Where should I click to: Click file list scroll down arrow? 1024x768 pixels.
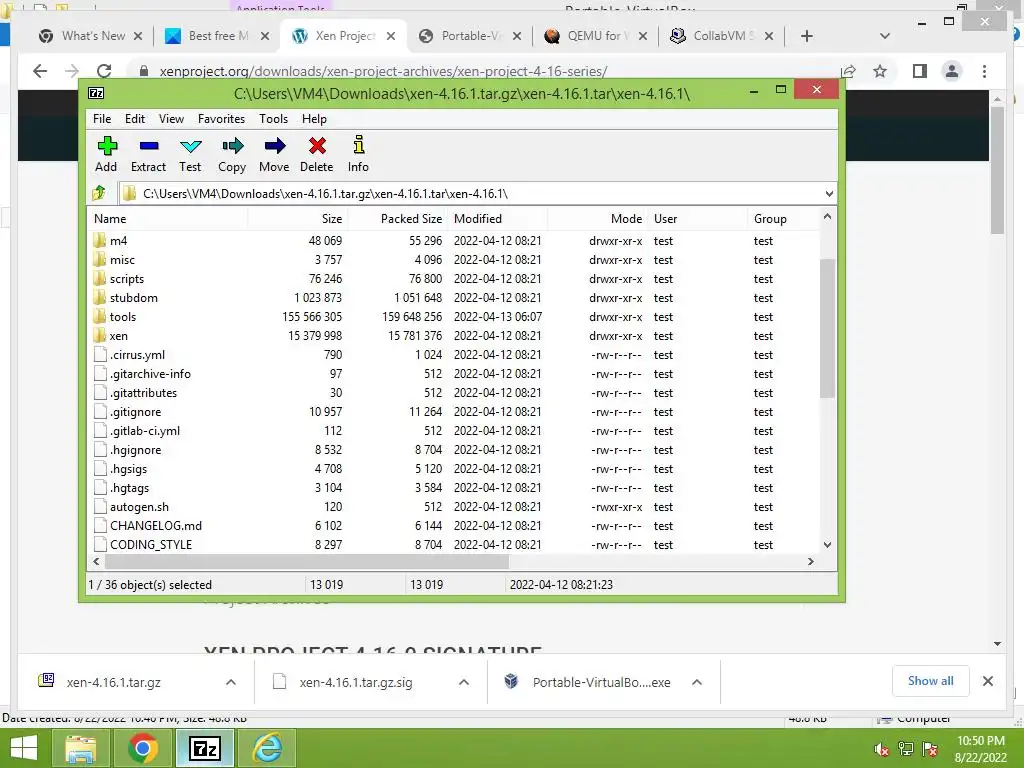[x=827, y=544]
